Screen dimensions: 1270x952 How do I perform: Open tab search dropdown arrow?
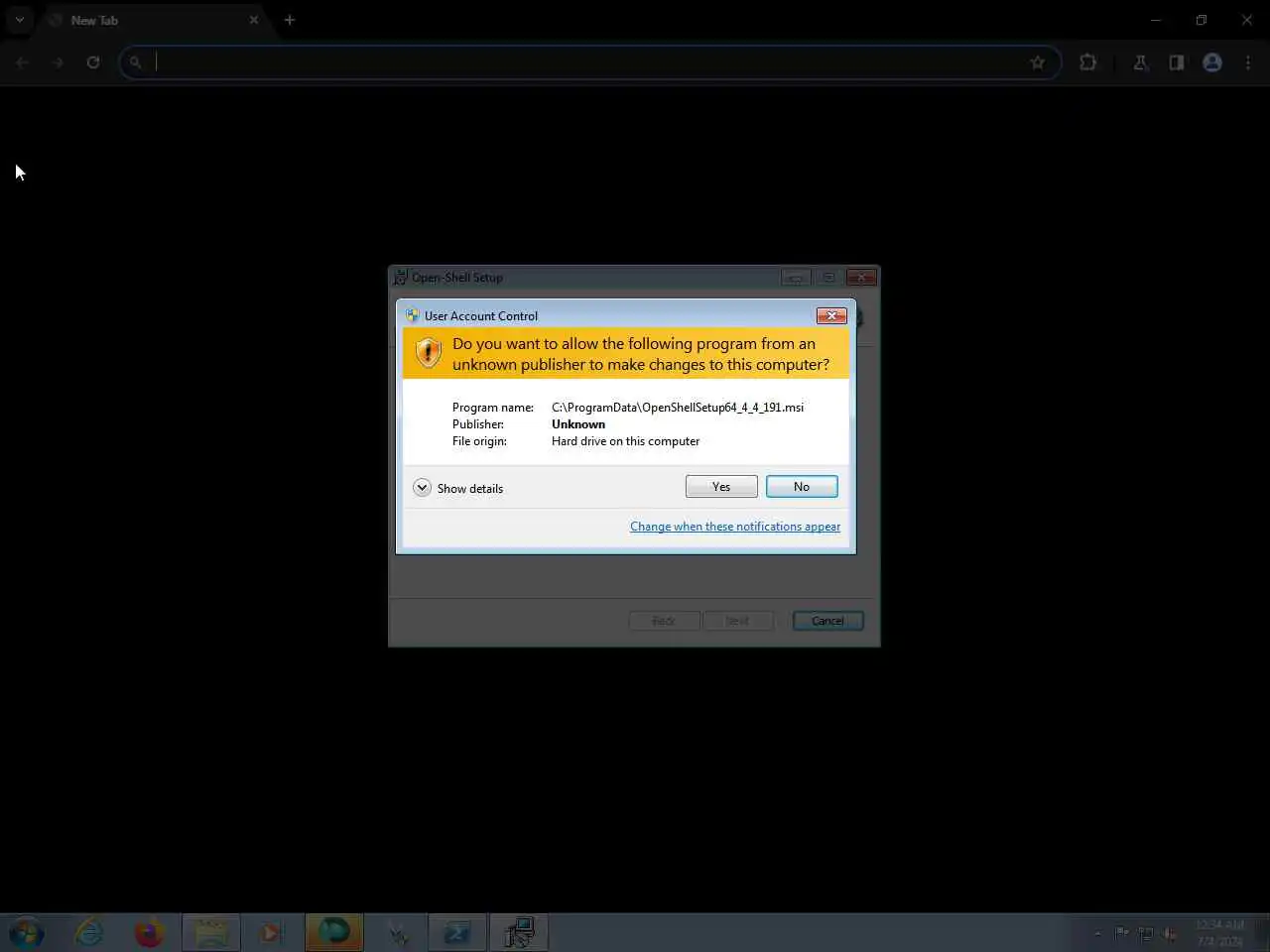click(x=19, y=20)
